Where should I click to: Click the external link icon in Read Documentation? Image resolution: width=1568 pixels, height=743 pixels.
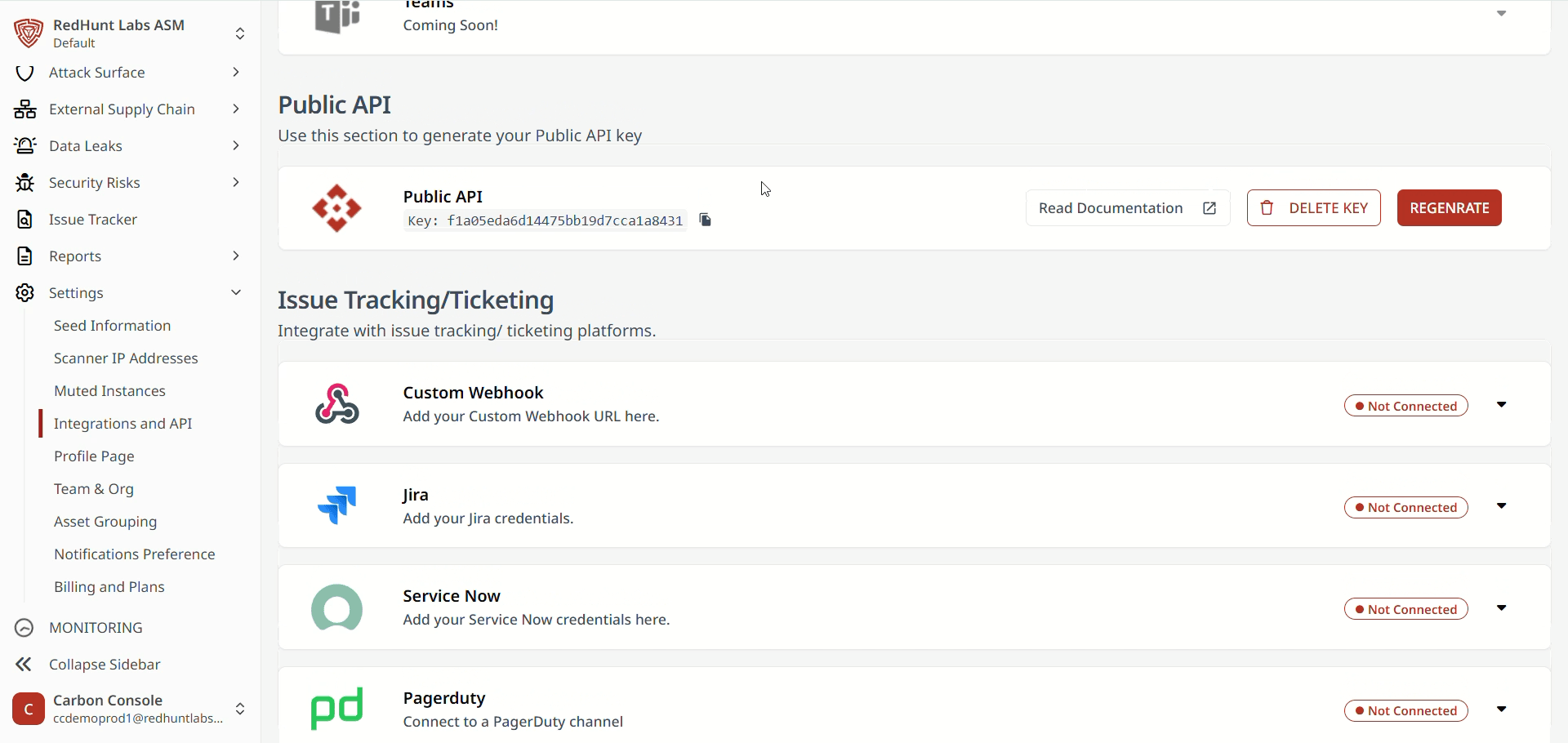(x=1209, y=208)
